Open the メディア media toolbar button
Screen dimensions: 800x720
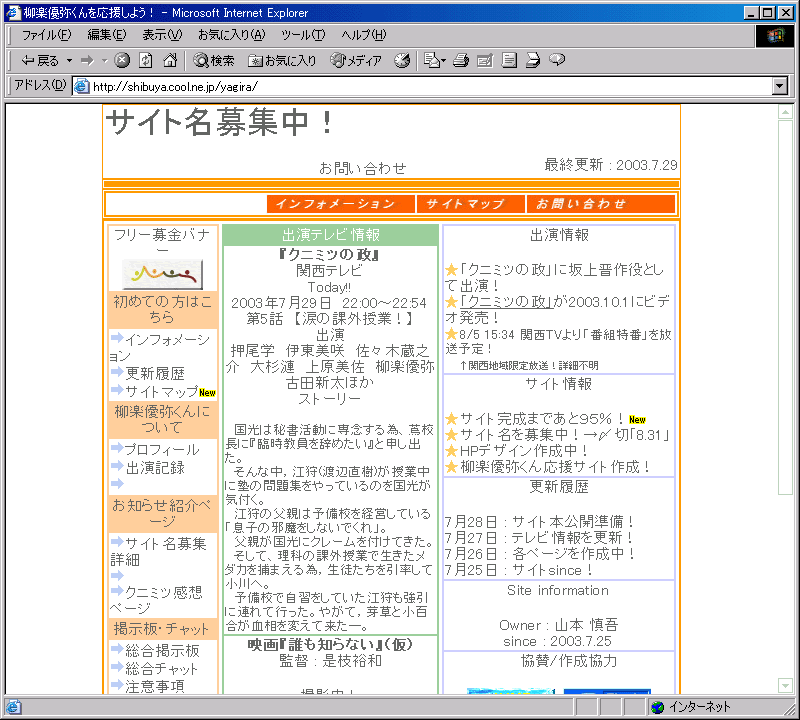(x=356, y=61)
